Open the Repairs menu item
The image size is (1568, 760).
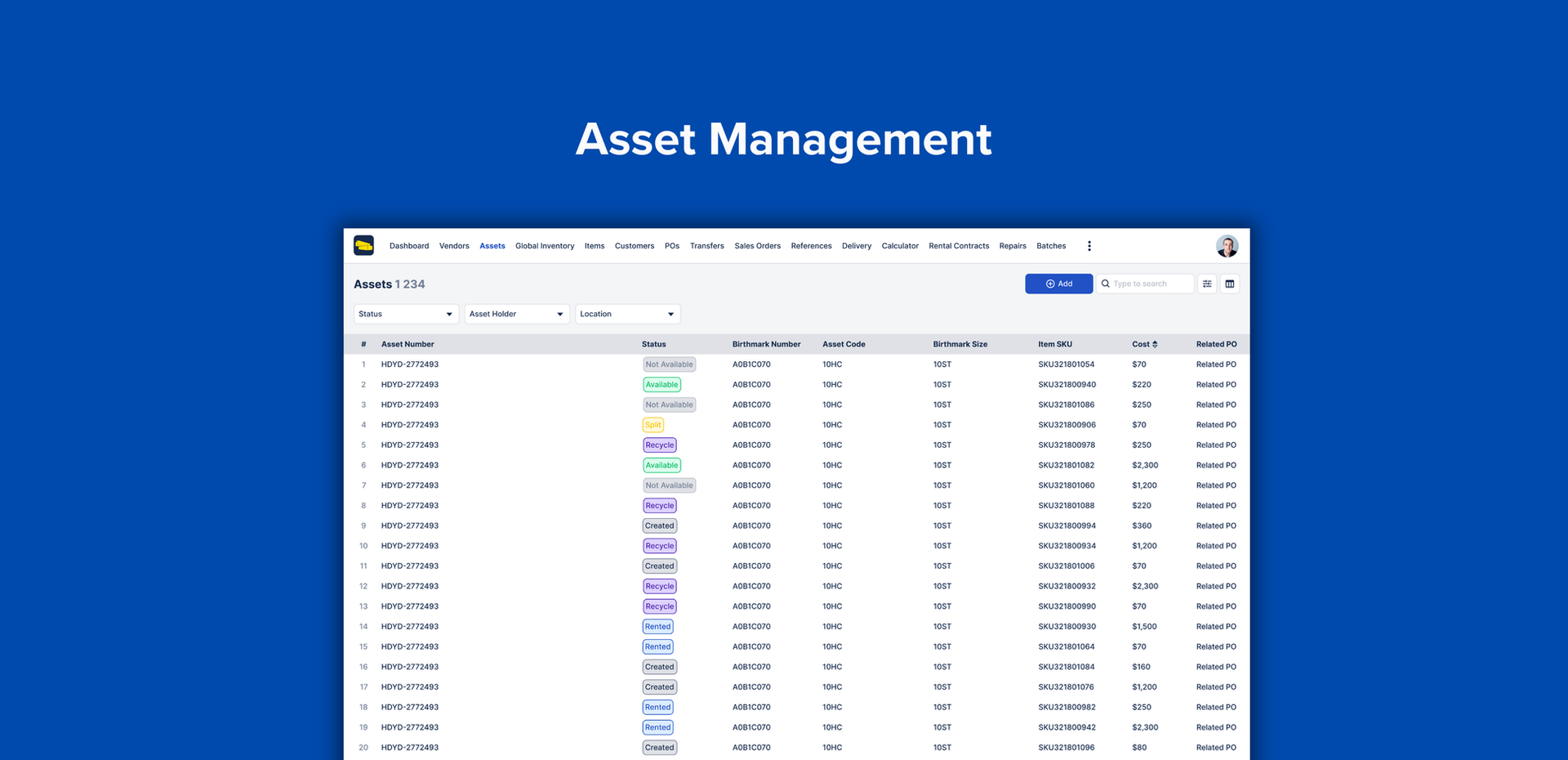click(x=1013, y=246)
